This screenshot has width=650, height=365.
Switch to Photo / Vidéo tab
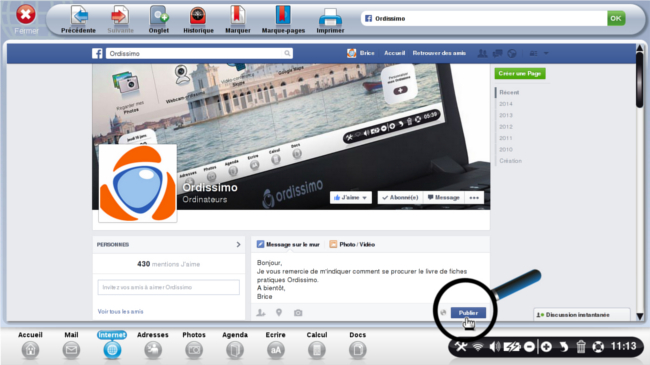352,245
